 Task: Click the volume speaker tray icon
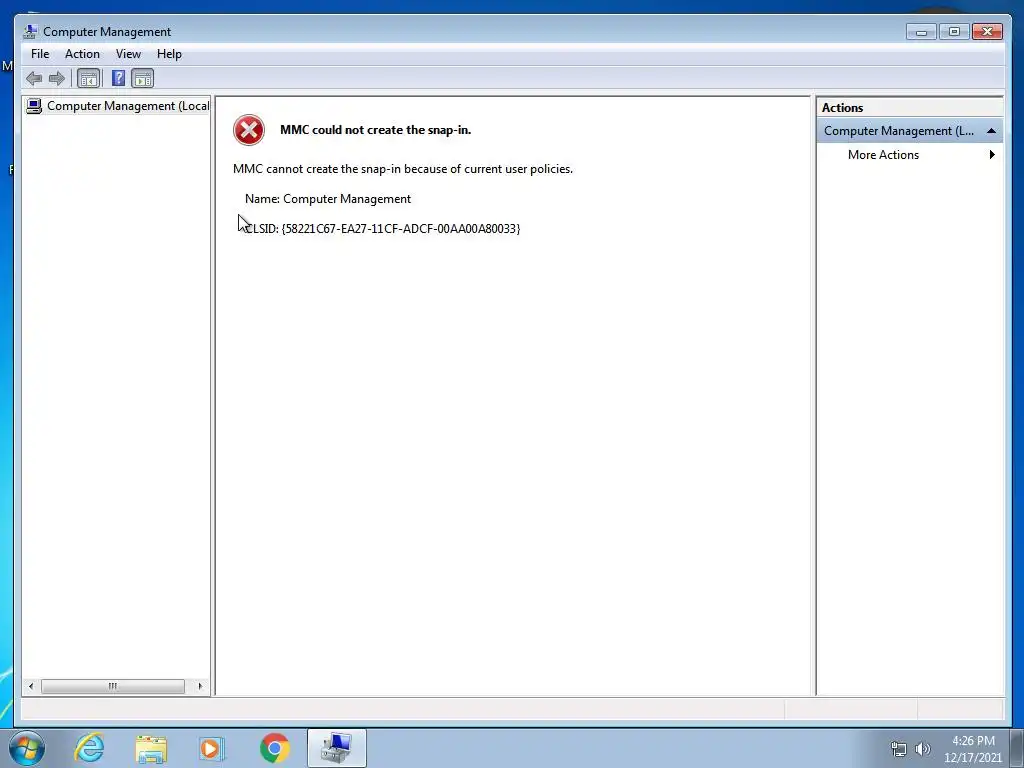pos(923,749)
